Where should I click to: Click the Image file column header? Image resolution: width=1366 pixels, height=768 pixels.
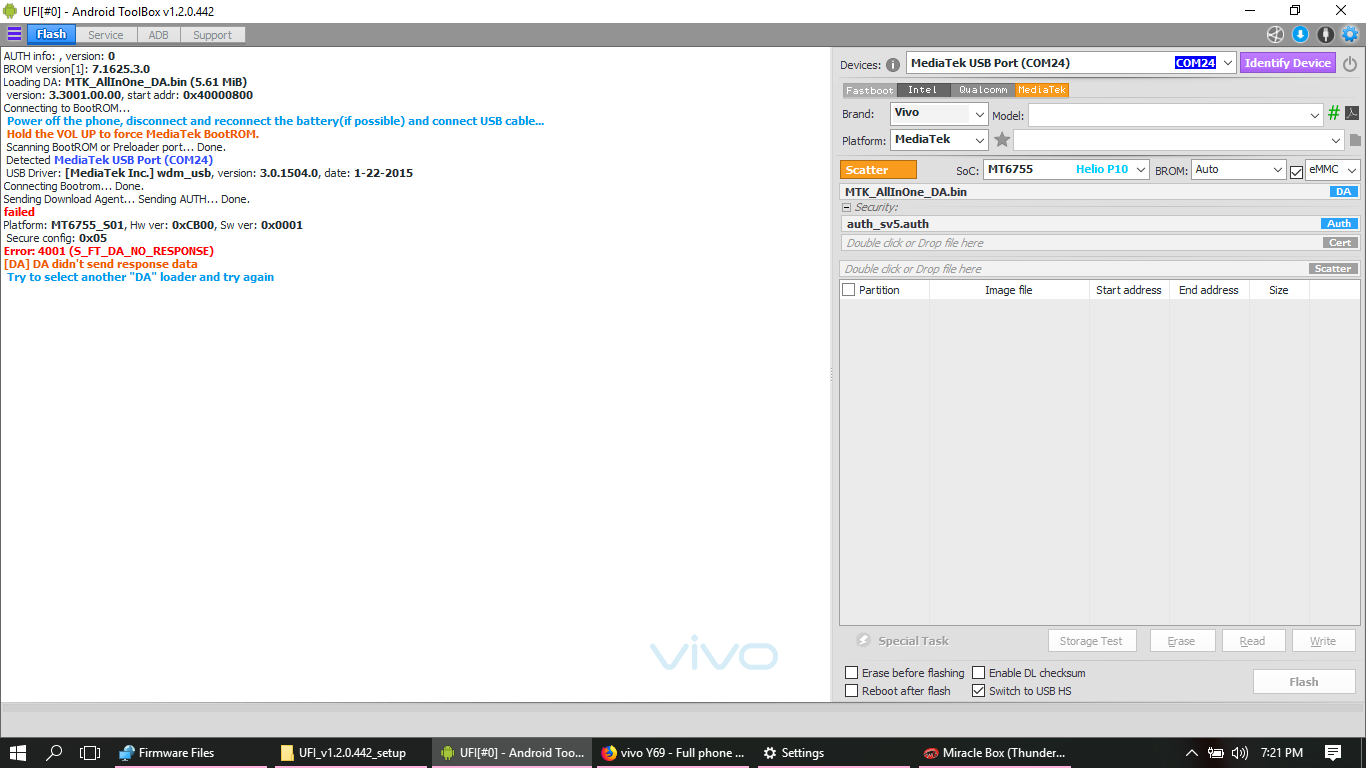[1009, 290]
